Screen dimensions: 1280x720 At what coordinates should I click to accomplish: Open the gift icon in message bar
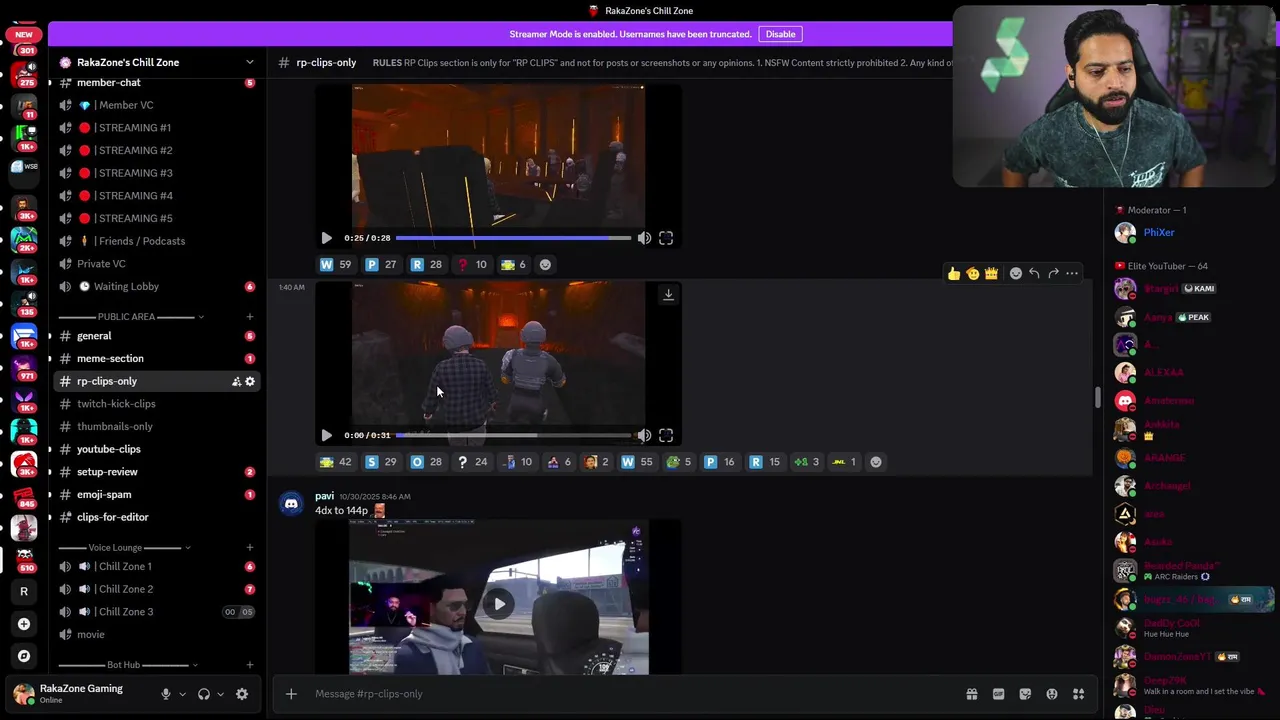(971, 694)
